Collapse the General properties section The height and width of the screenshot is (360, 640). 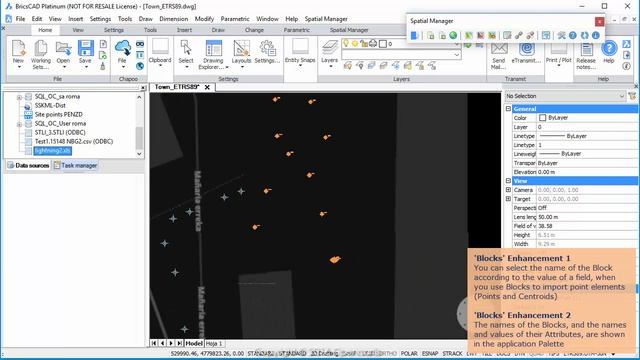point(508,109)
